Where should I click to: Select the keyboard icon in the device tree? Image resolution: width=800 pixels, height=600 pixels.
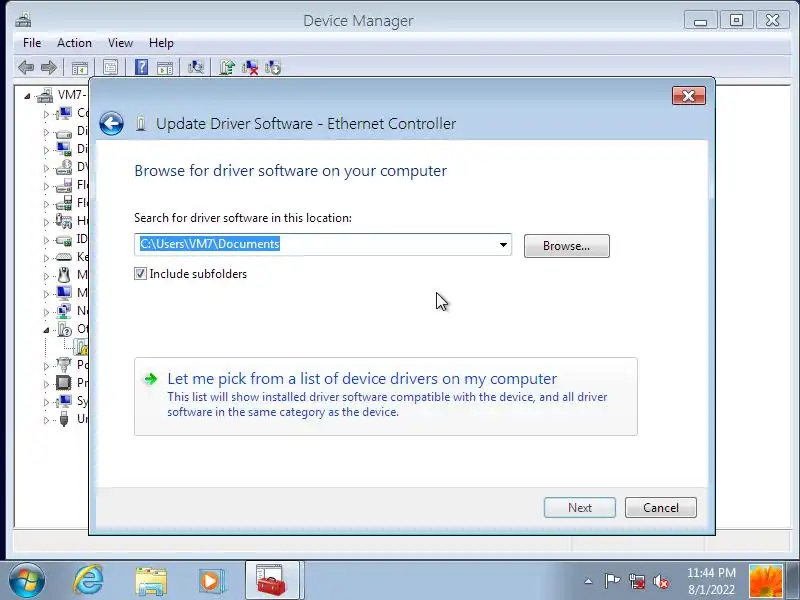pos(64,257)
